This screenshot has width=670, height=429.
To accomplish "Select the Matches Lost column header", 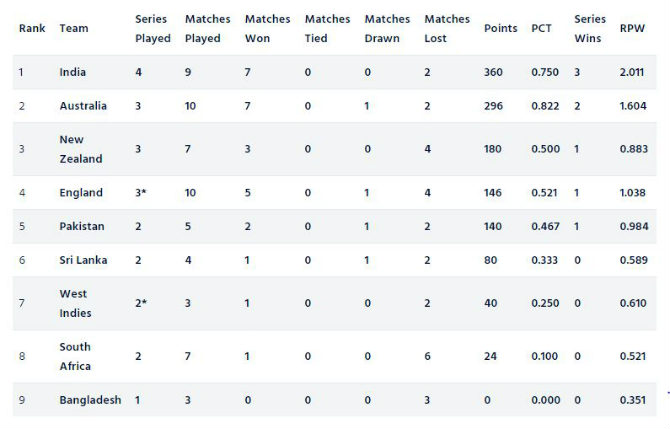I will [446, 29].
